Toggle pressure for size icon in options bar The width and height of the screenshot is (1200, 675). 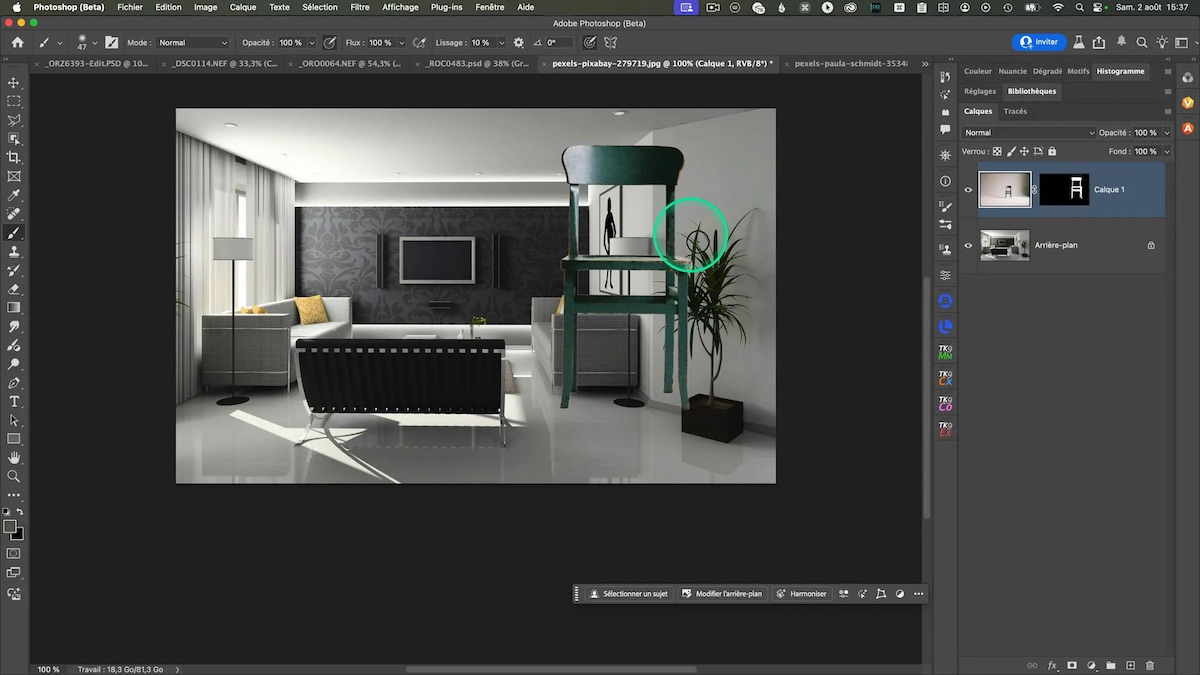[x=589, y=43]
